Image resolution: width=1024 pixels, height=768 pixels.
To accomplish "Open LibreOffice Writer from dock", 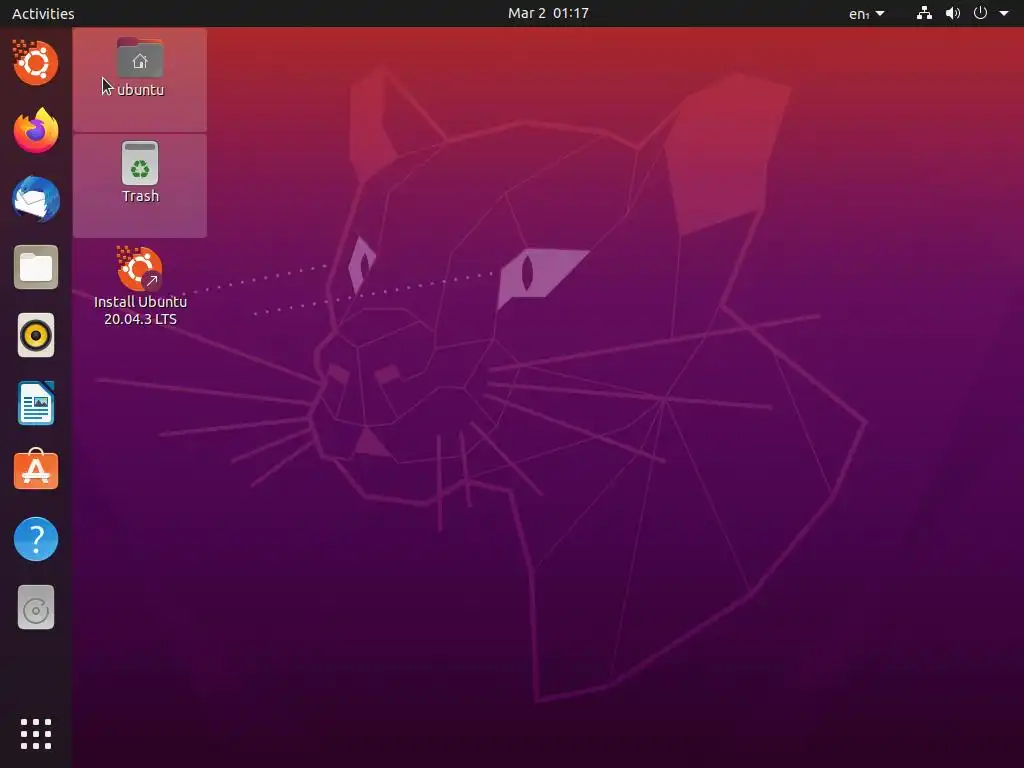I will 36,404.
